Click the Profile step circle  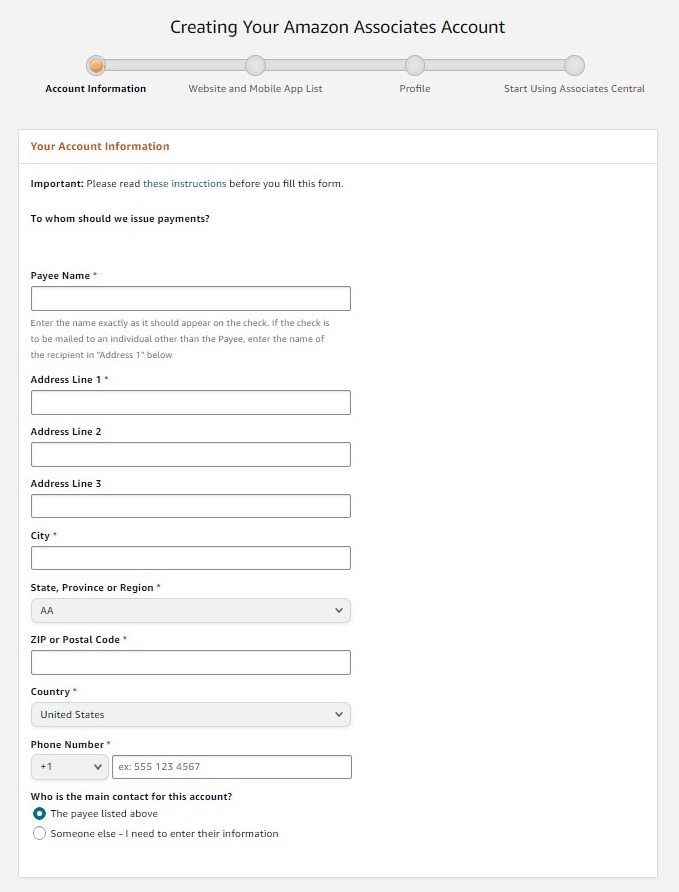click(x=415, y=65)
